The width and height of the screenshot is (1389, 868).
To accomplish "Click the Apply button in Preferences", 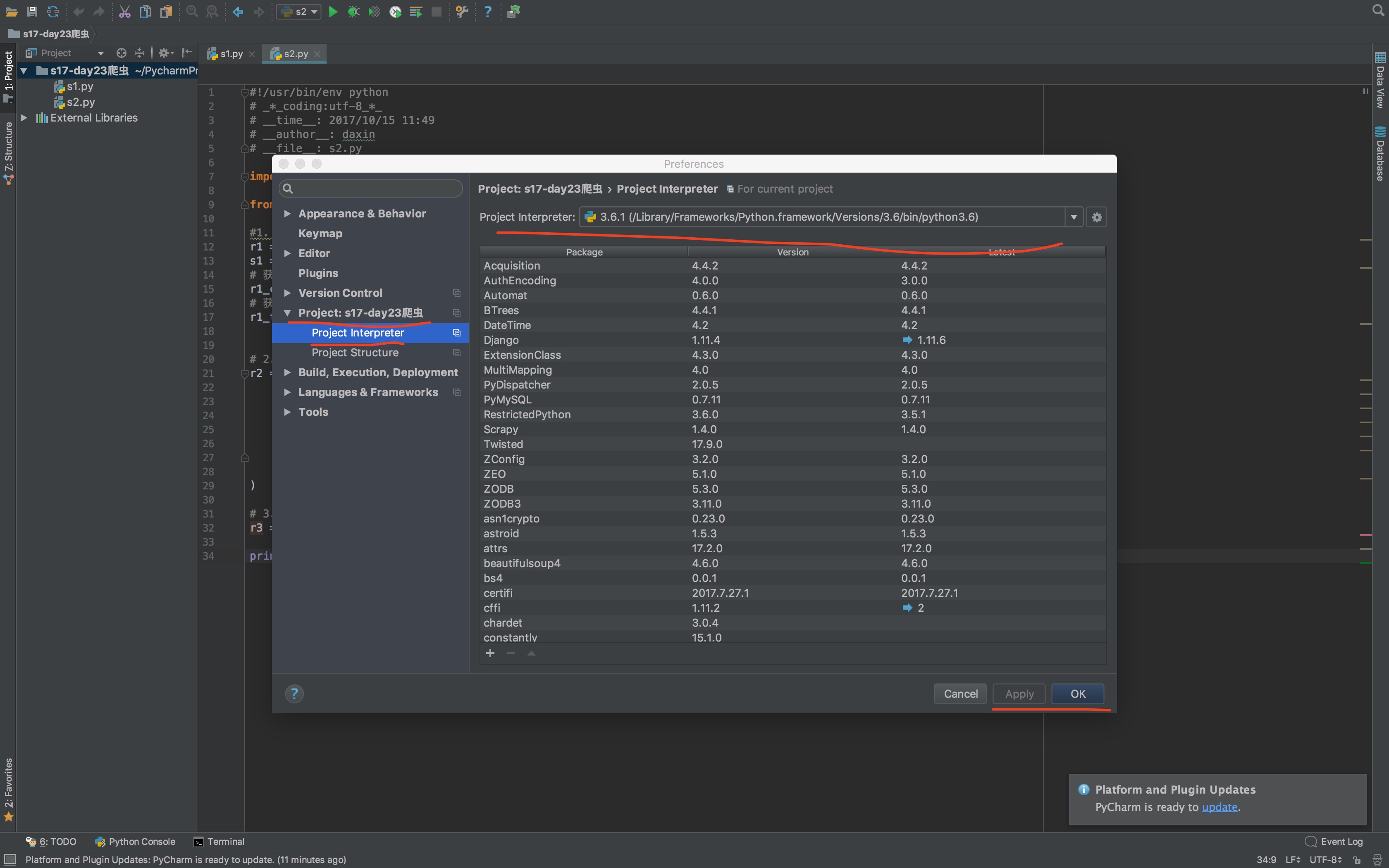I will click(x=1019, y=694).
